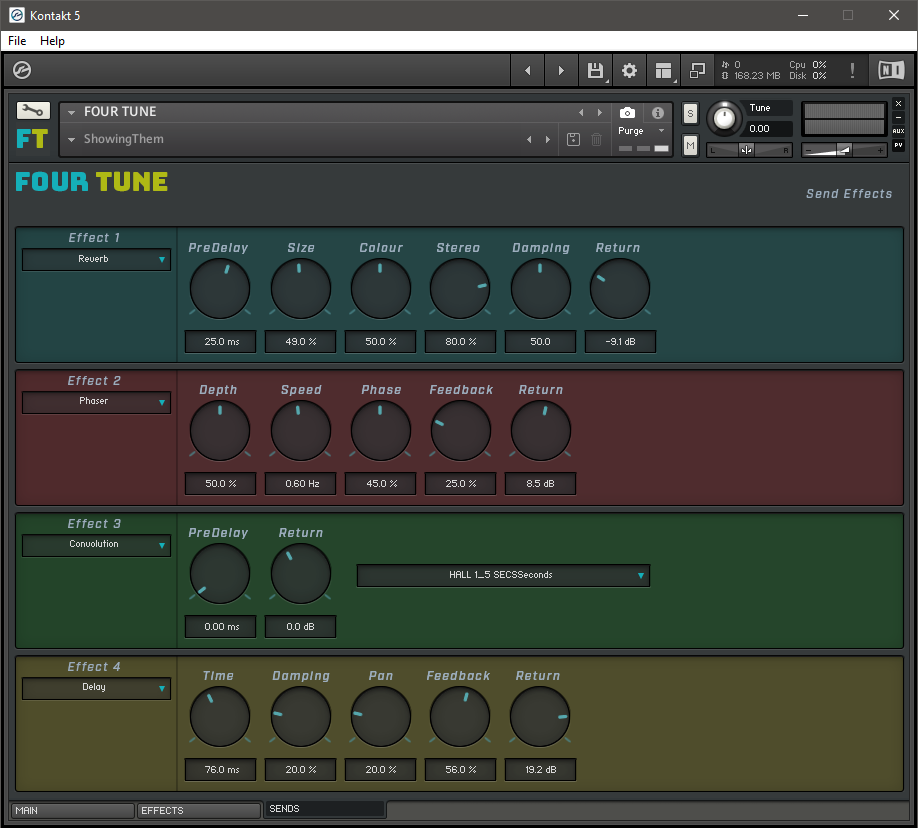Open the instrument info icon
Image resolution: width=918 pixels, height=828 pixels.
(657, 113)
